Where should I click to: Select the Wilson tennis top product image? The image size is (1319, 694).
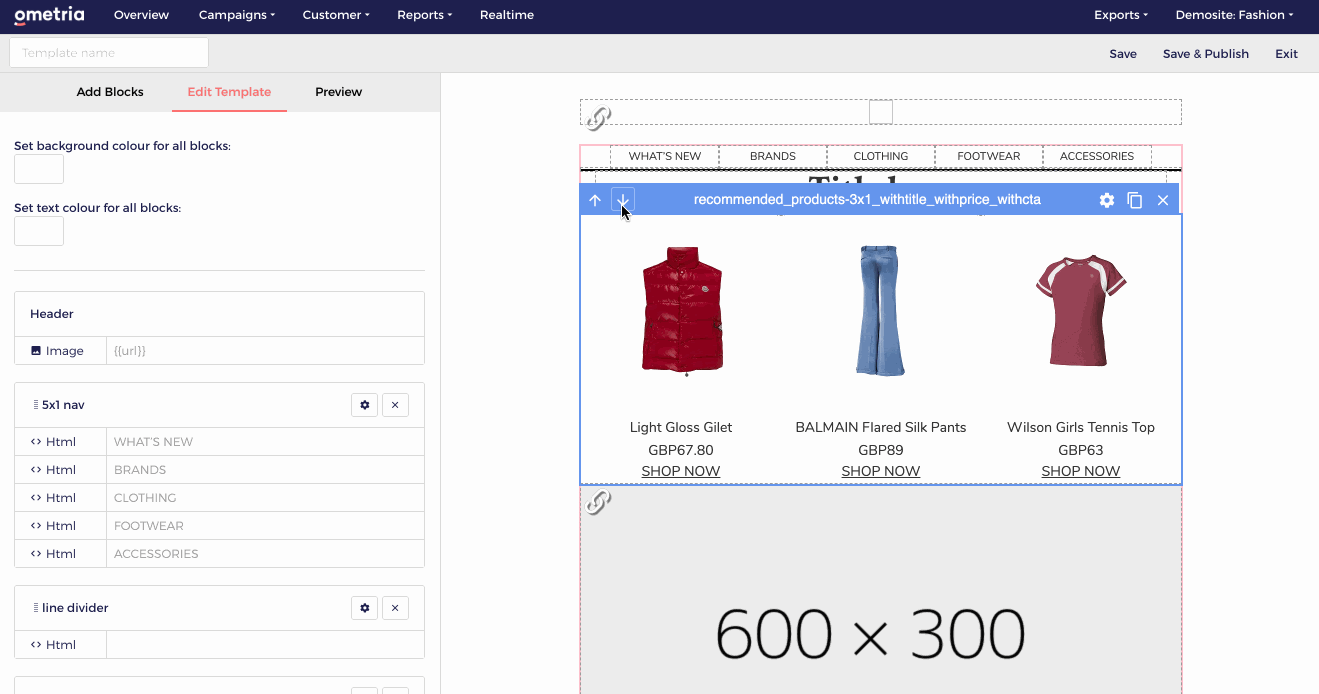click(1081, 310)
